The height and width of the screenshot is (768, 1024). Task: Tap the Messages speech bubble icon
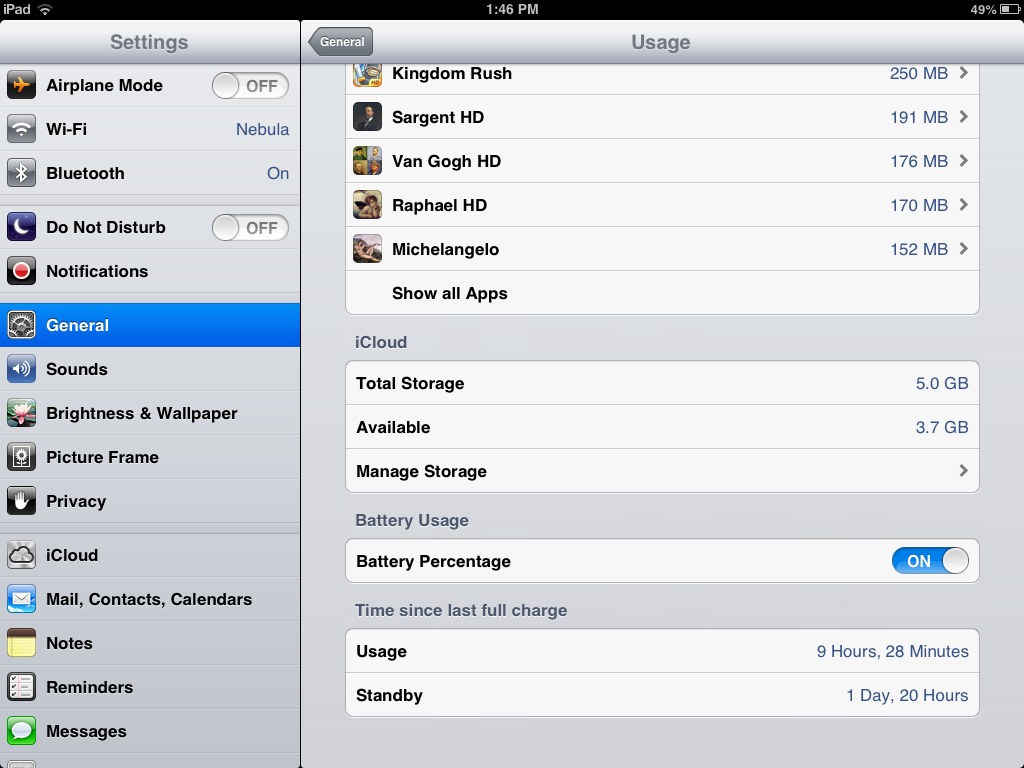tap(21, 731)
